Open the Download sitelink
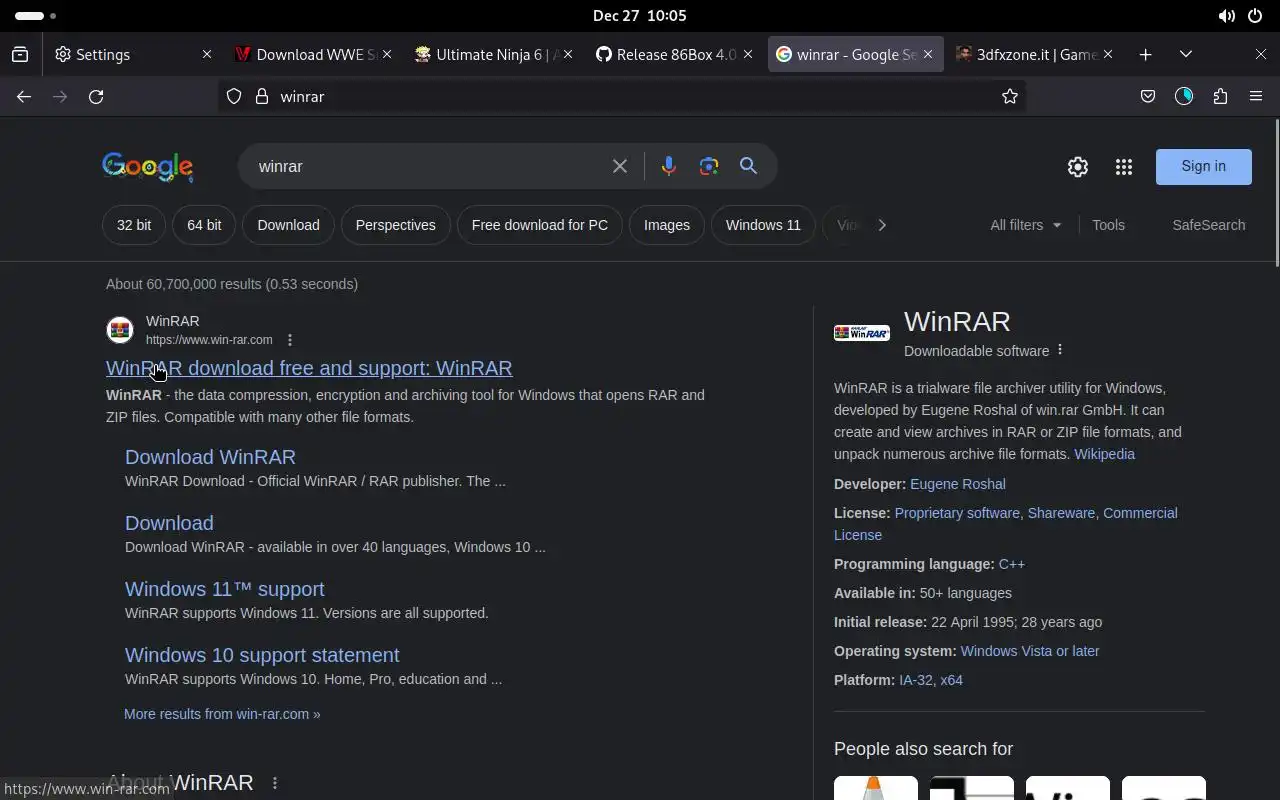 (169, 523)
